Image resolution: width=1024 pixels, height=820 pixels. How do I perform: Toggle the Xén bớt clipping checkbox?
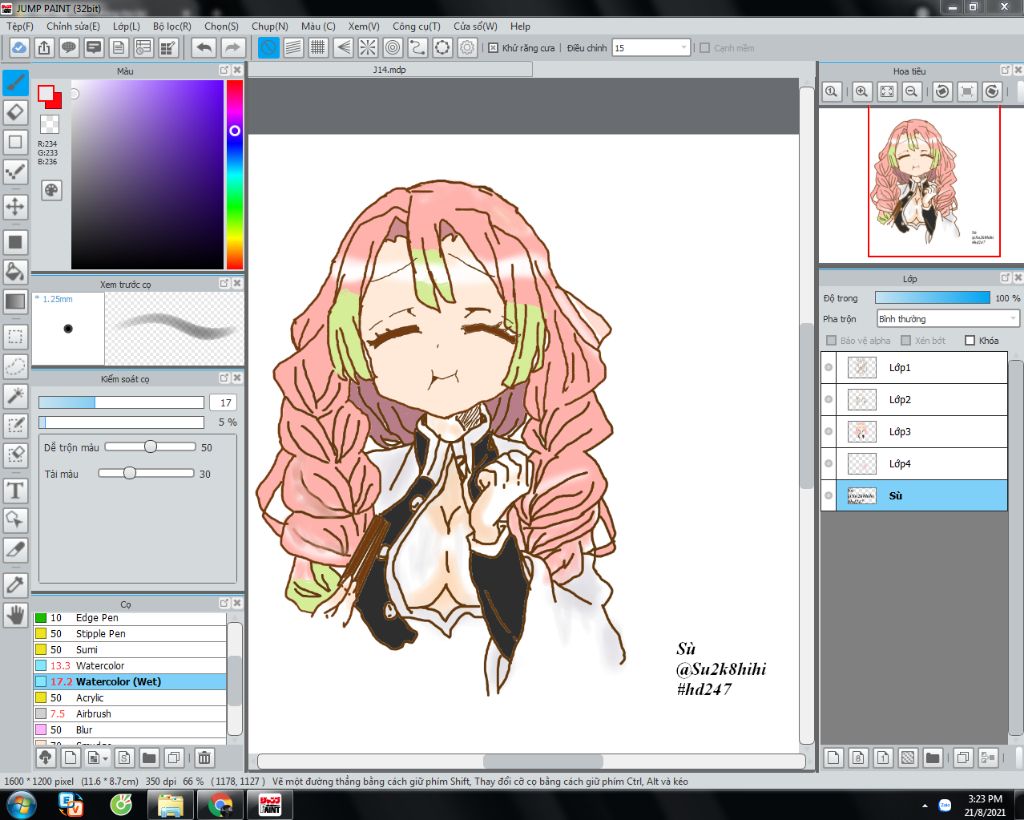coord(906,340)
